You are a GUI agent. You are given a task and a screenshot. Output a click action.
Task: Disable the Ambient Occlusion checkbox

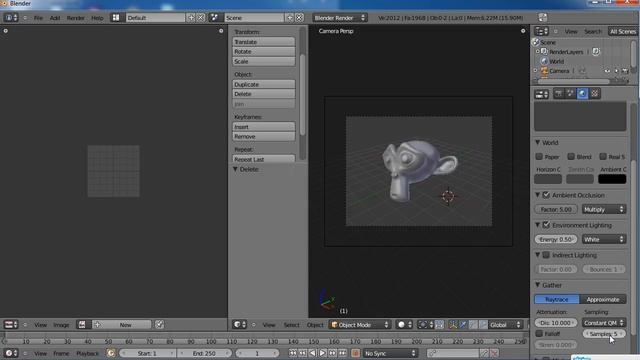[546, 195]
